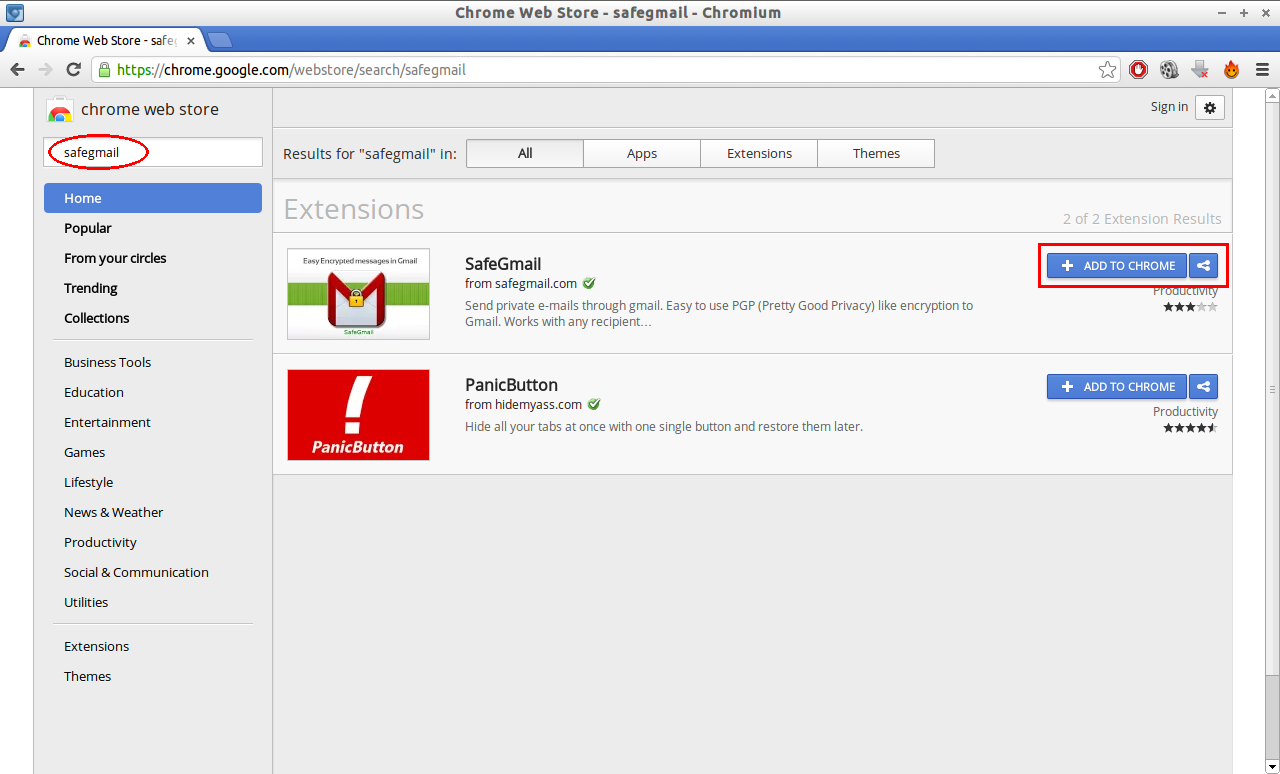
Task: Click the browser forward arrow
Action: pyautogui.click(x=45, y=69)
